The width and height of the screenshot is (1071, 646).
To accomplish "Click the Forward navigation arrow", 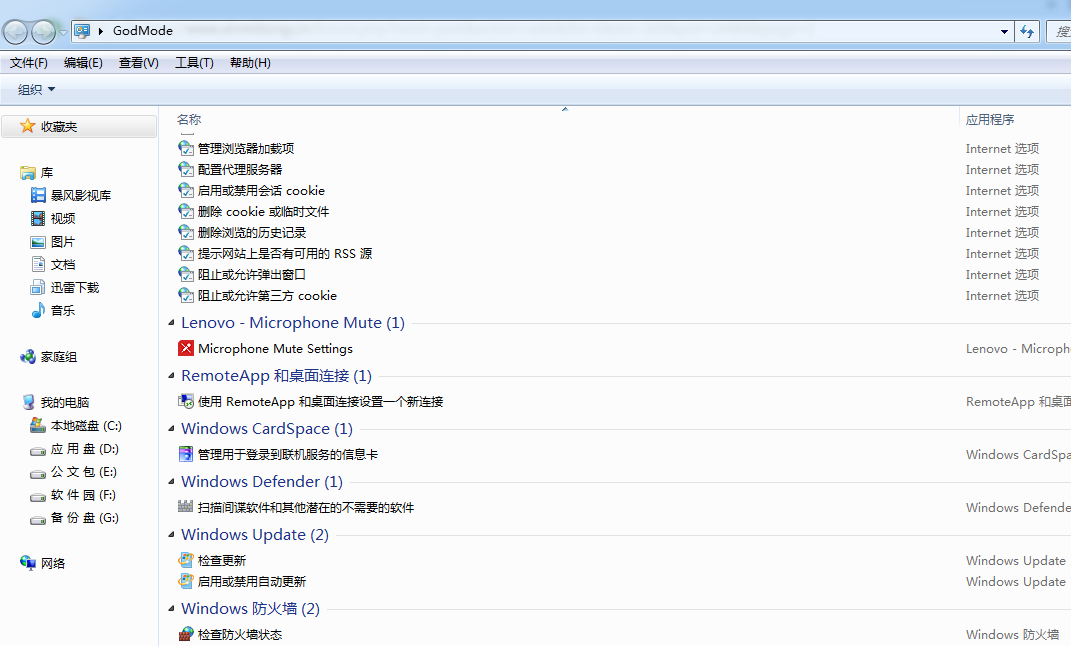I will pos(43,31).
